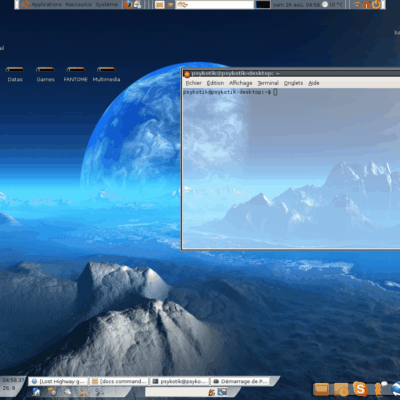Click the crossed-tools settings icon in the bottom panel
Viewport: 400px width, 400px height.
pos(99,392)
